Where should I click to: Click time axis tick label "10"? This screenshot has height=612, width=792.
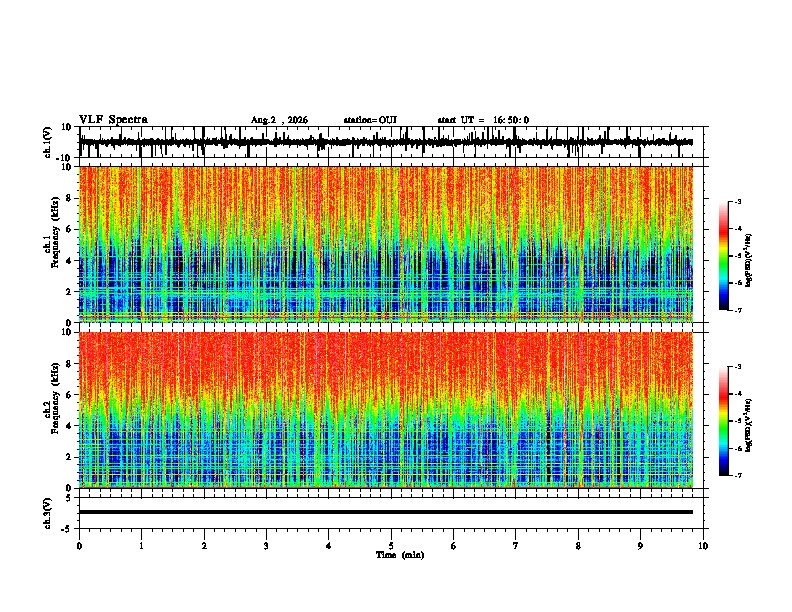[703, 546]
